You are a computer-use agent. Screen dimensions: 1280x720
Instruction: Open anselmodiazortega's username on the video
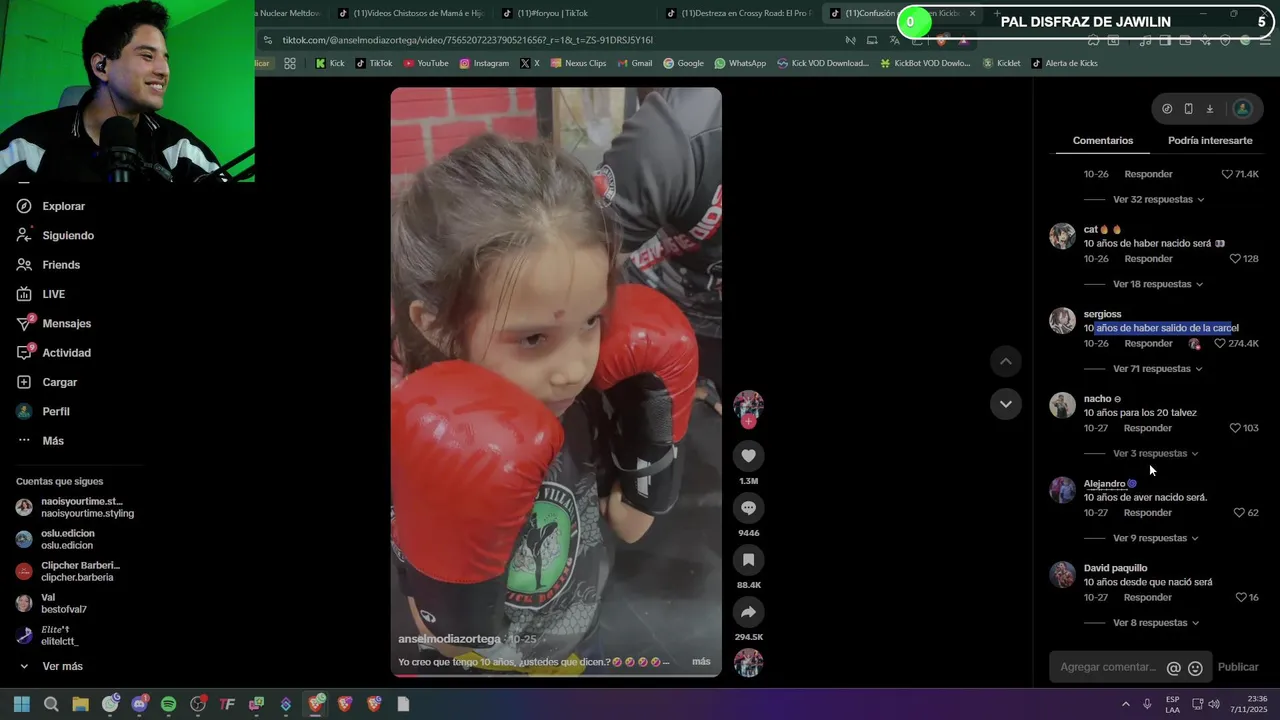pyautogui.click(x=449, y=639)
